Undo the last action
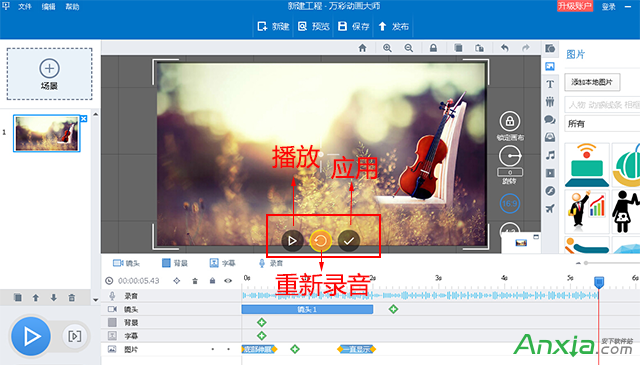 pyautogui.click(x=505, y=48)
